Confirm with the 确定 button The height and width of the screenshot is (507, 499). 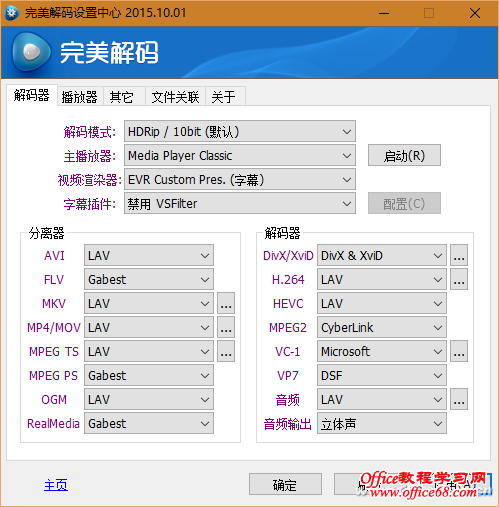(285, 484)
